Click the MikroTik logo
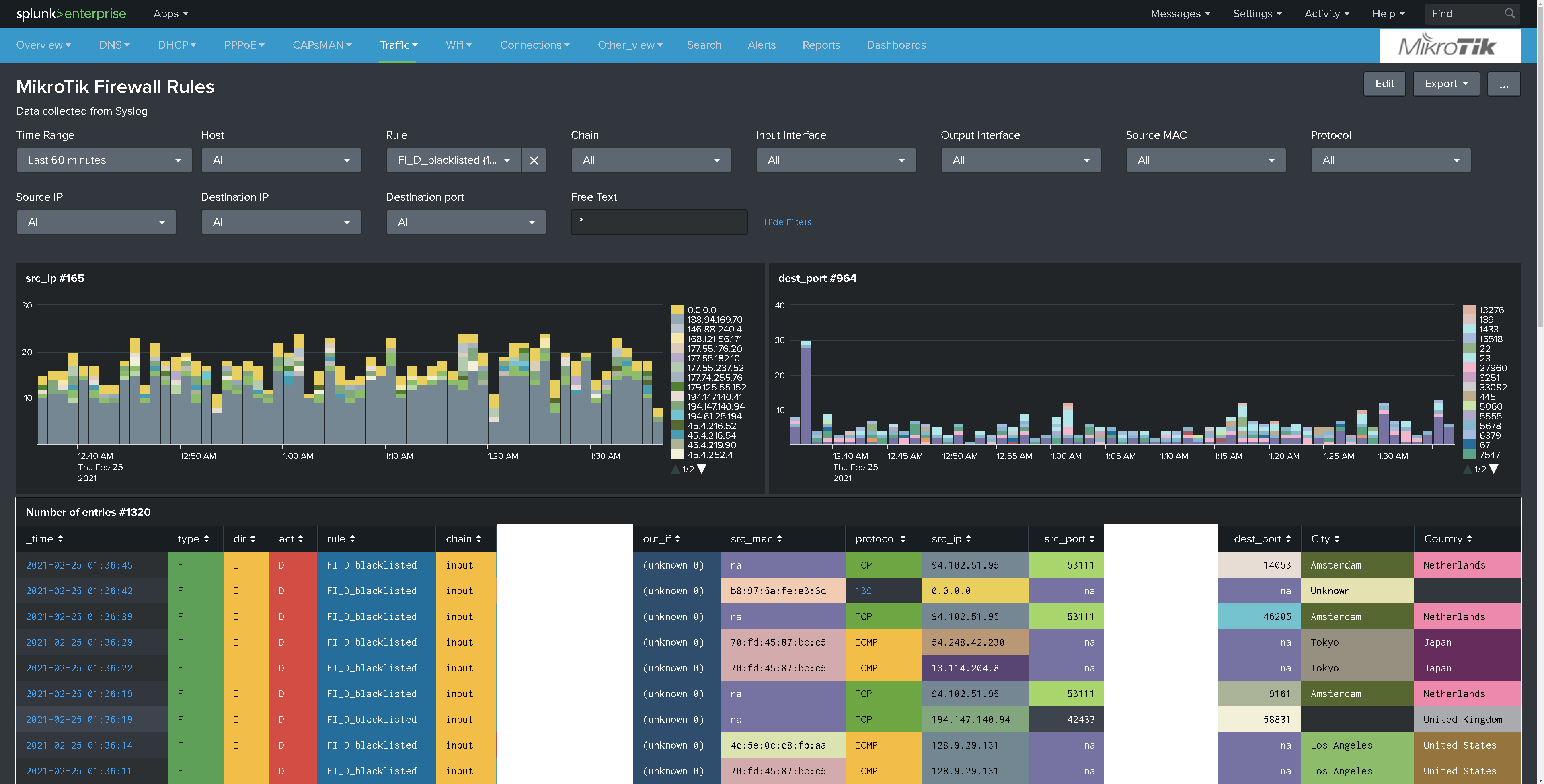Viewport: 1544px width, 784px height. click(1449, 45)
